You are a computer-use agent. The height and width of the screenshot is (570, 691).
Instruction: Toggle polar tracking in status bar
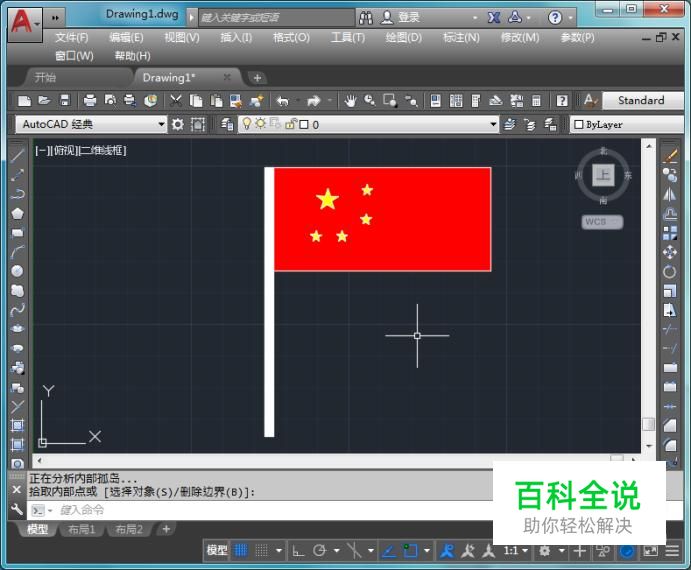[319, 550]
